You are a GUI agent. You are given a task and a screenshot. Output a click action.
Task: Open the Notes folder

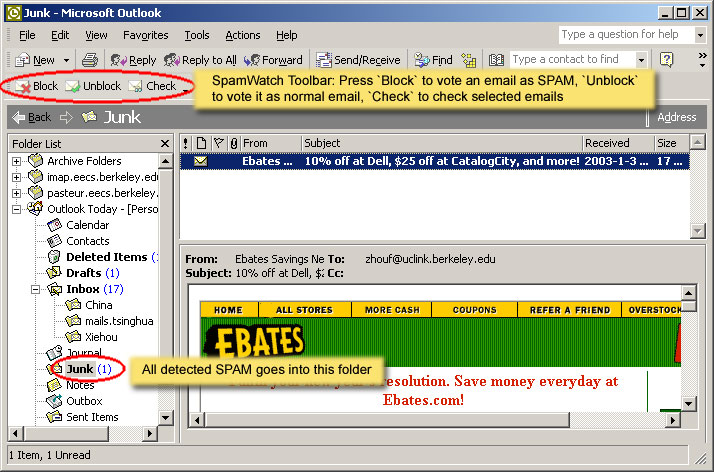[x=80, y=385]
